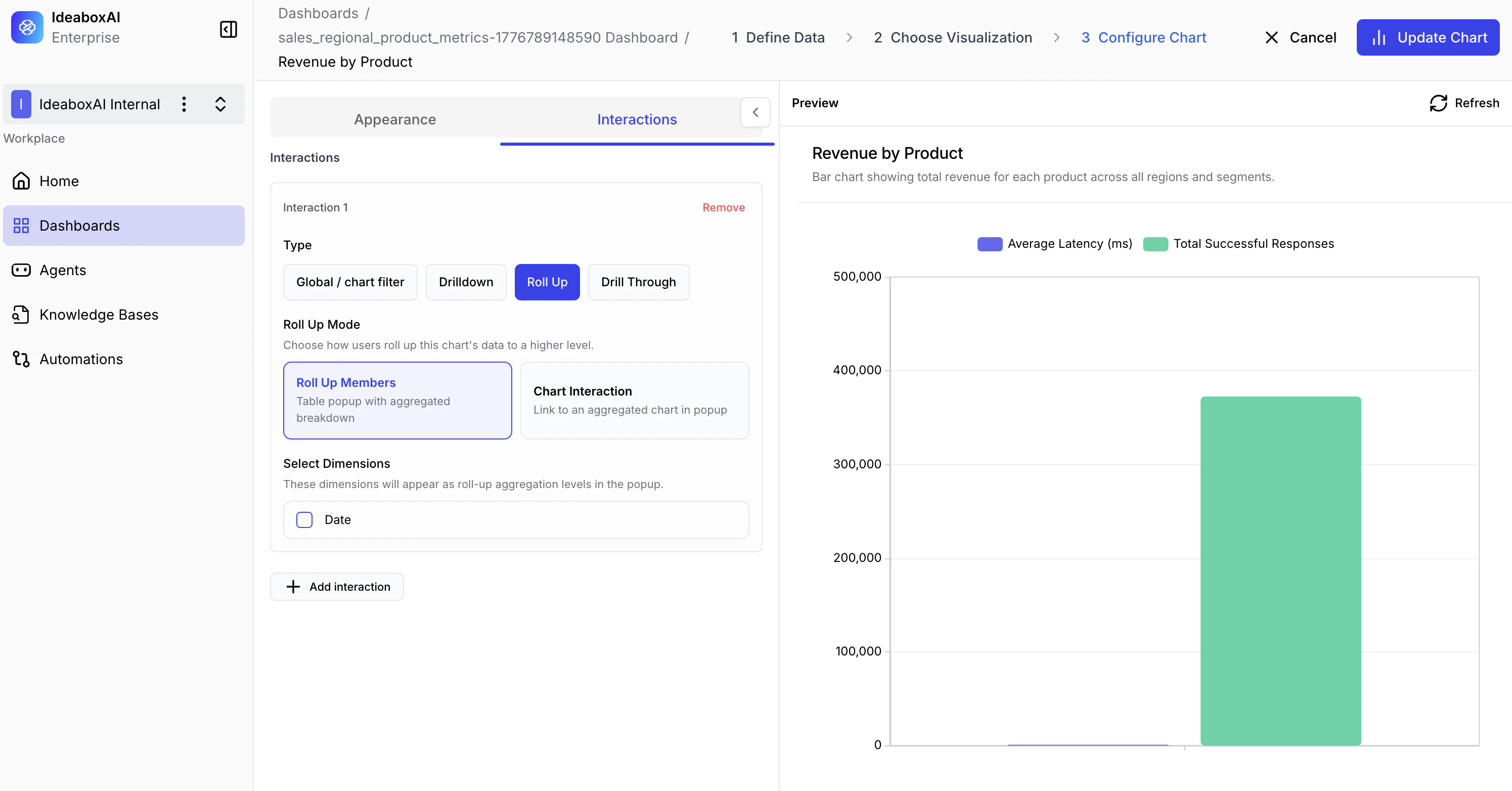Screen dimensions: 1512x791
Task: Expand the workspace switcher up-down chevron
Action: click(220, 104)
